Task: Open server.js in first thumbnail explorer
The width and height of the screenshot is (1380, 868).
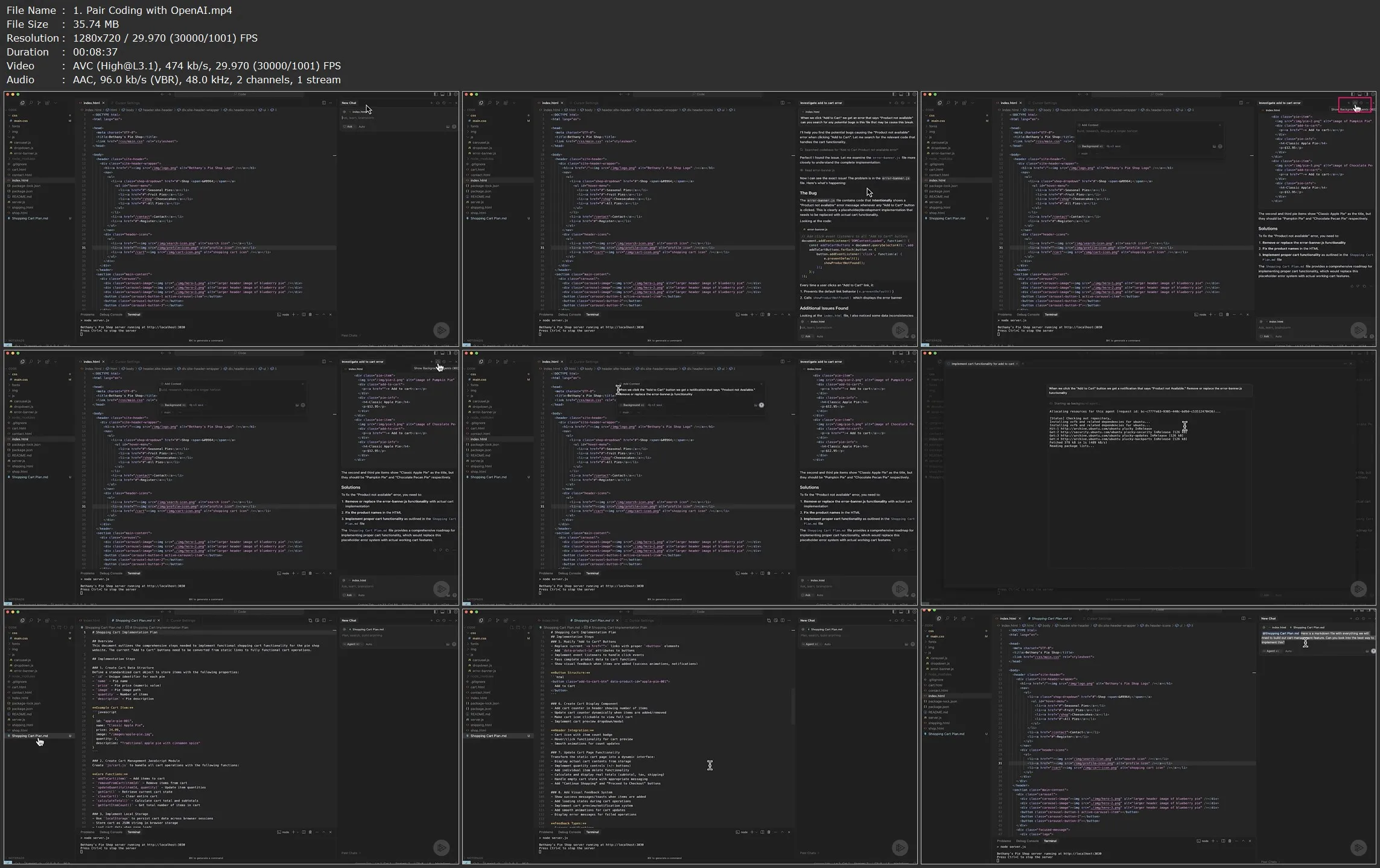Action: [x=19, y=202]
